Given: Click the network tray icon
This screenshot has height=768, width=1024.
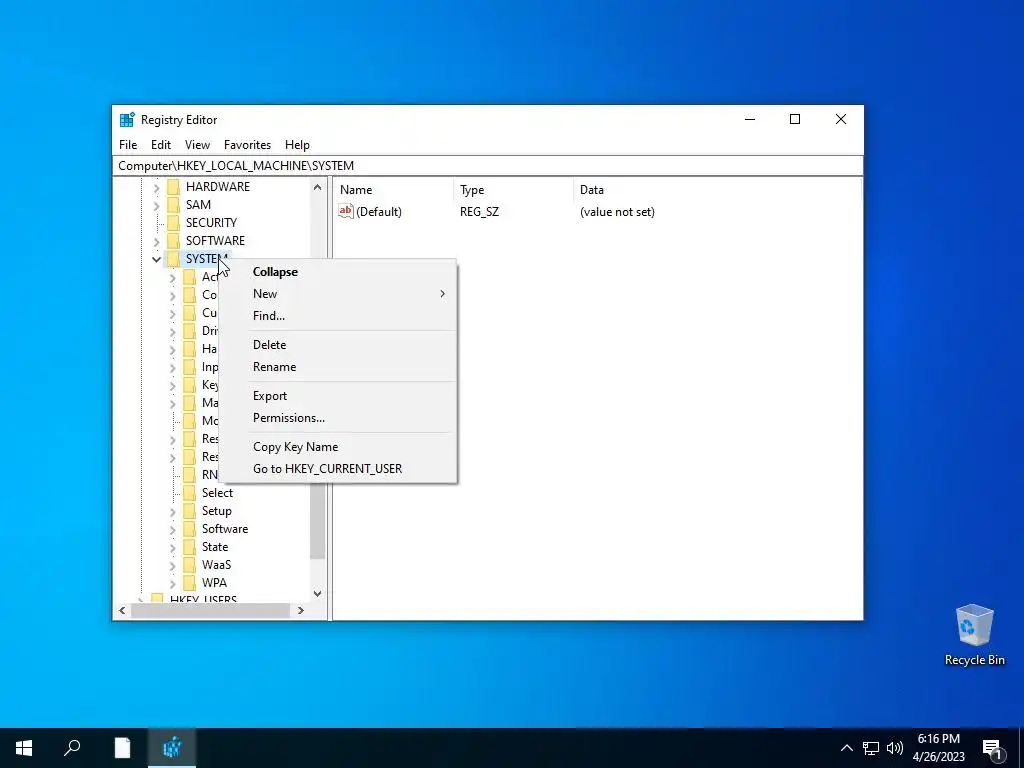Looking at the screenshot, I should [x=871, y=748].
